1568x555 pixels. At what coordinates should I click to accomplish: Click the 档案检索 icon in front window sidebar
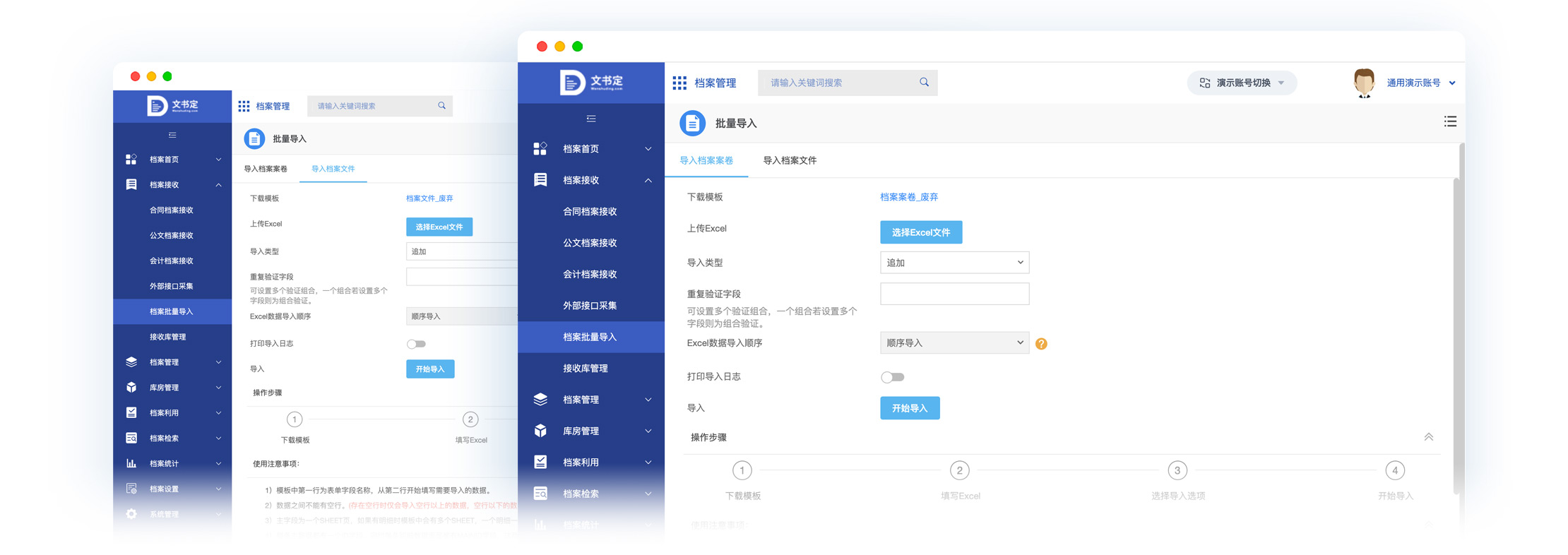coord(540,494)
